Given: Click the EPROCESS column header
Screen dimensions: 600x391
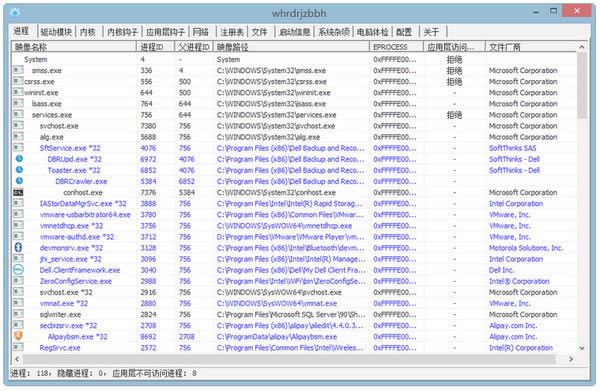Looking at the screenshot, I should pos(397,47).
